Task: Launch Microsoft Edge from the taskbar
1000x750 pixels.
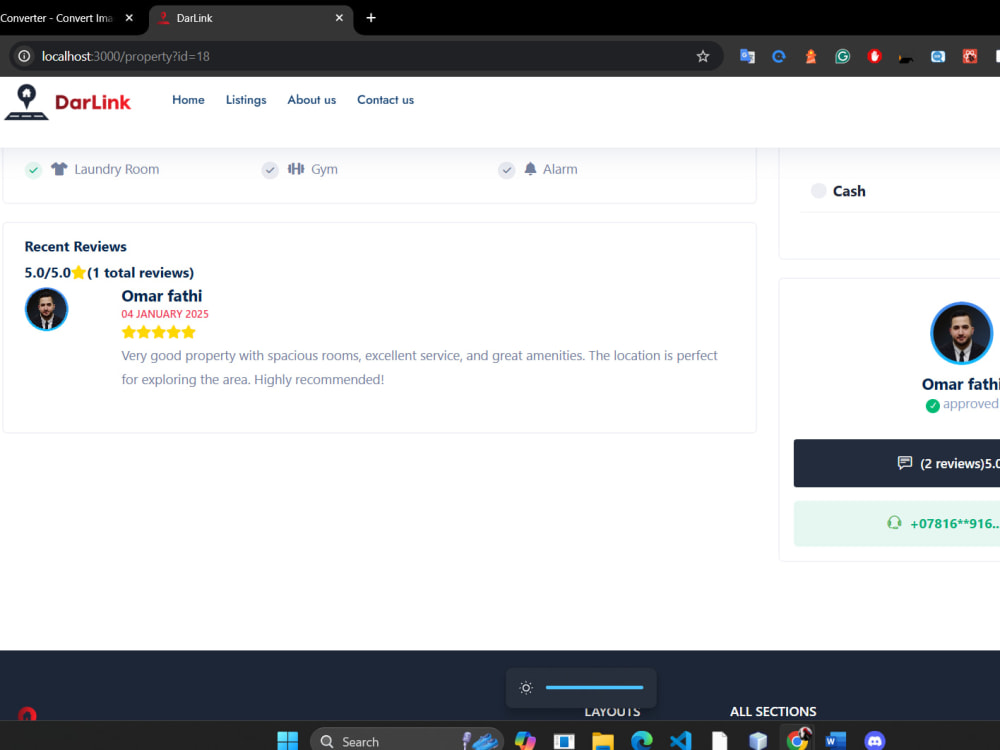Action: 642,740
